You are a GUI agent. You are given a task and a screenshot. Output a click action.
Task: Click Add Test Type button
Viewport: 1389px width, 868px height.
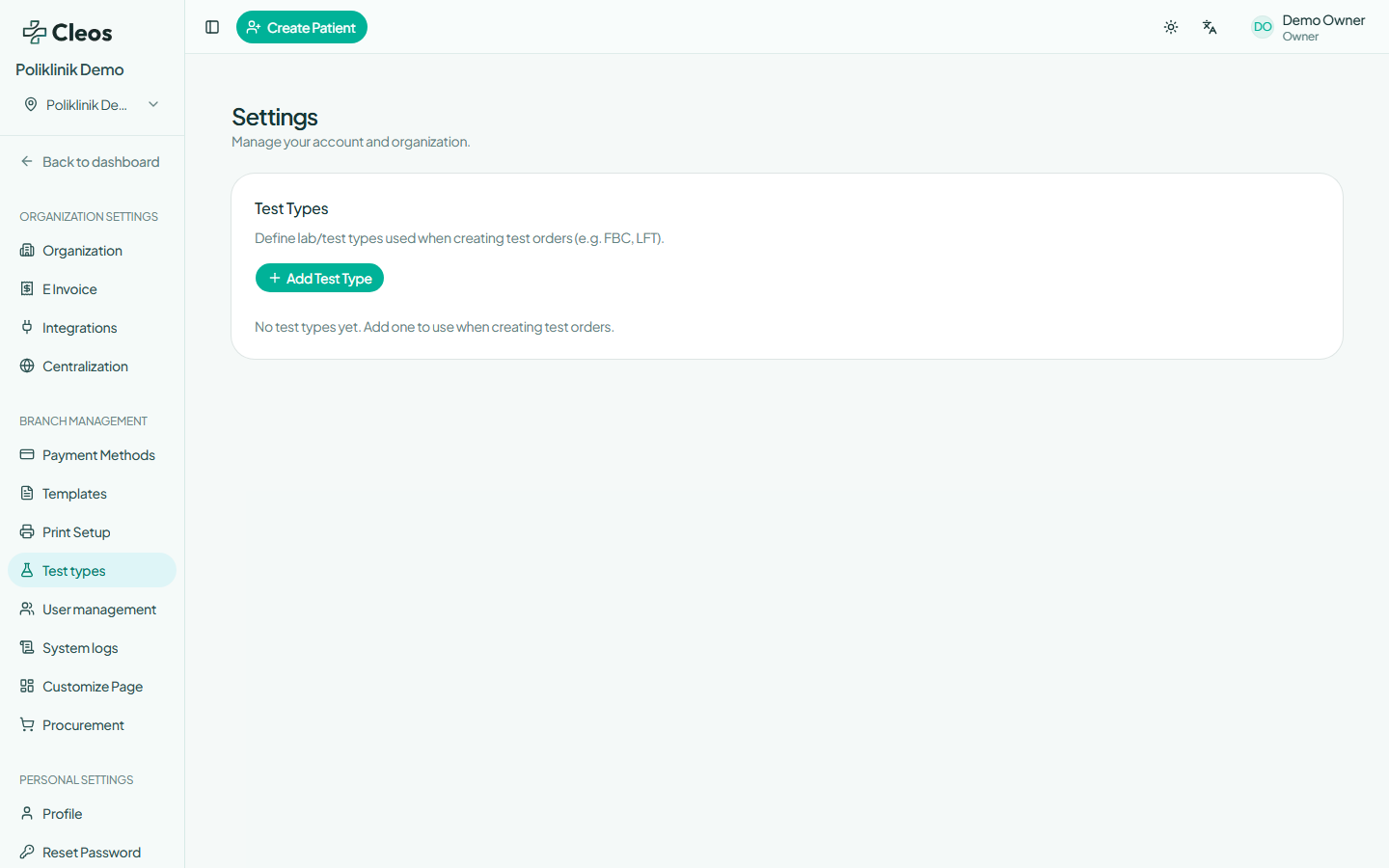[319, 278]
